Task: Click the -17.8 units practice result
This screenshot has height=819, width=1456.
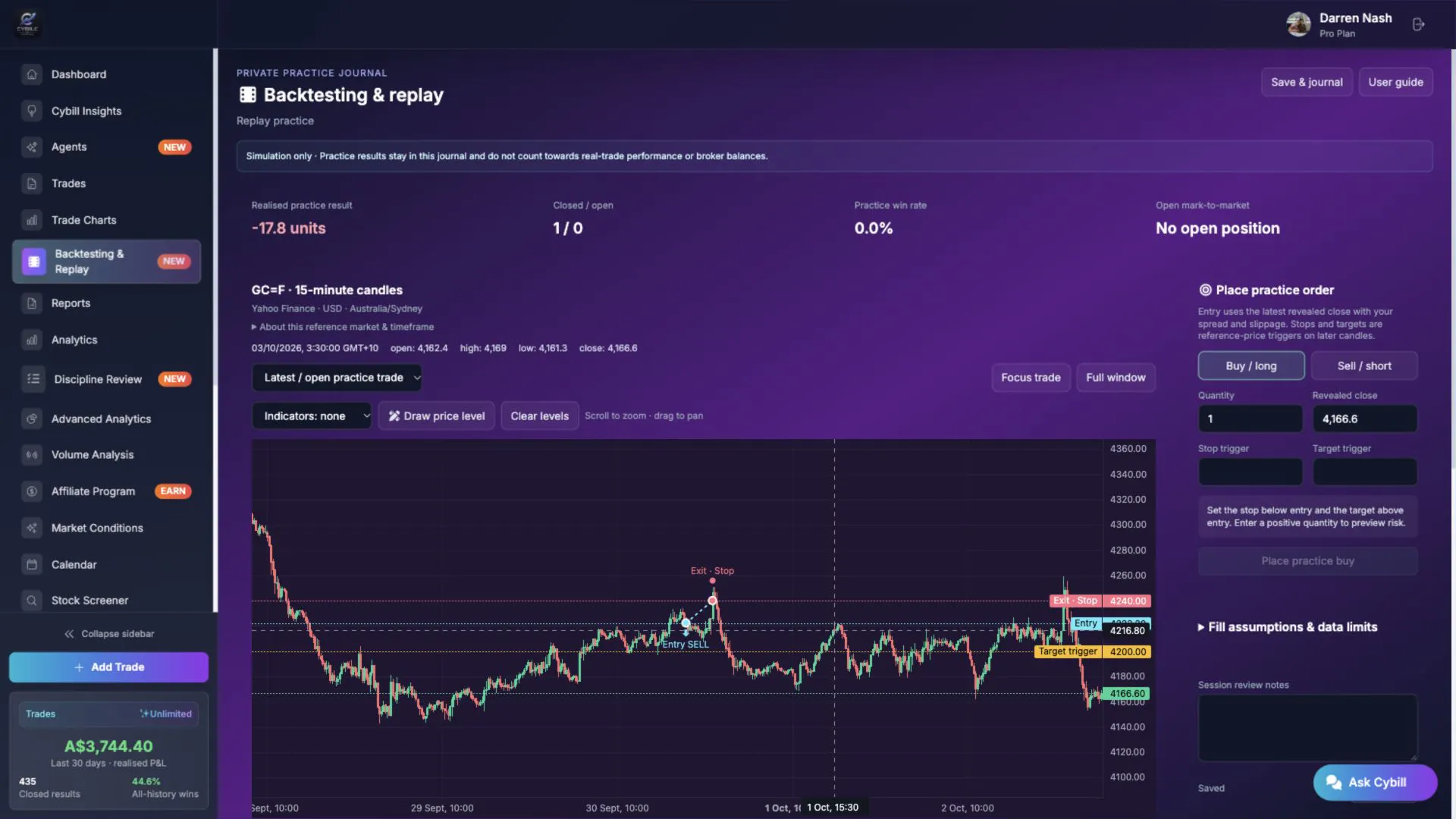Action: [x=288, y=228]
